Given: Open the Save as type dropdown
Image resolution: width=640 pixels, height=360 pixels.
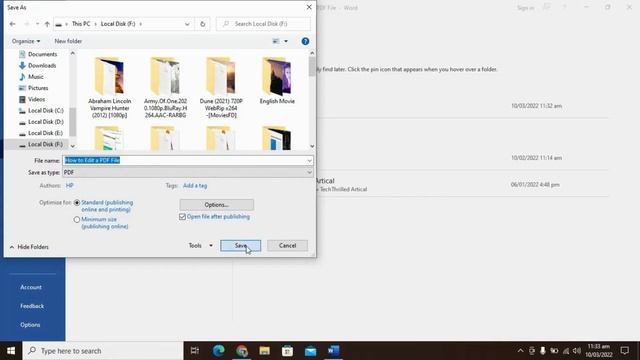Looking at the screenshot, I should (x=309, y=172).
